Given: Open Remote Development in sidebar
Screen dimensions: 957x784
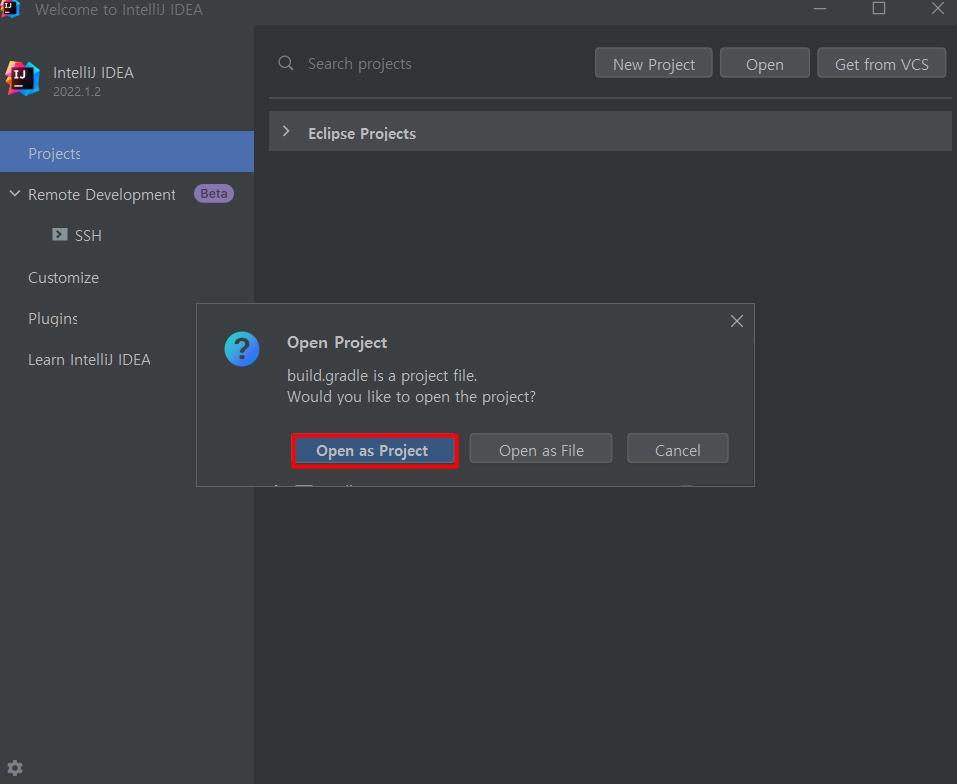Looking at the screenshot, I should pos(102,195).
